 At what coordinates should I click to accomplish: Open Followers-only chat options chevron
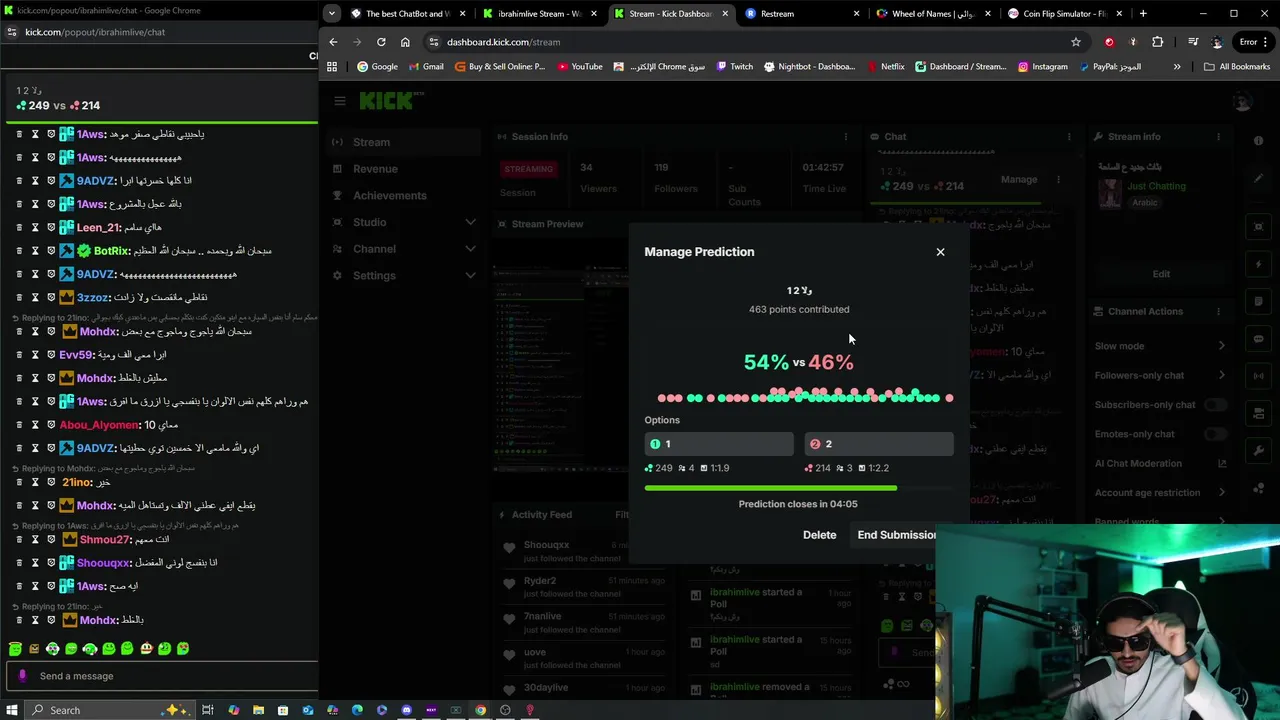[1221, 375]
